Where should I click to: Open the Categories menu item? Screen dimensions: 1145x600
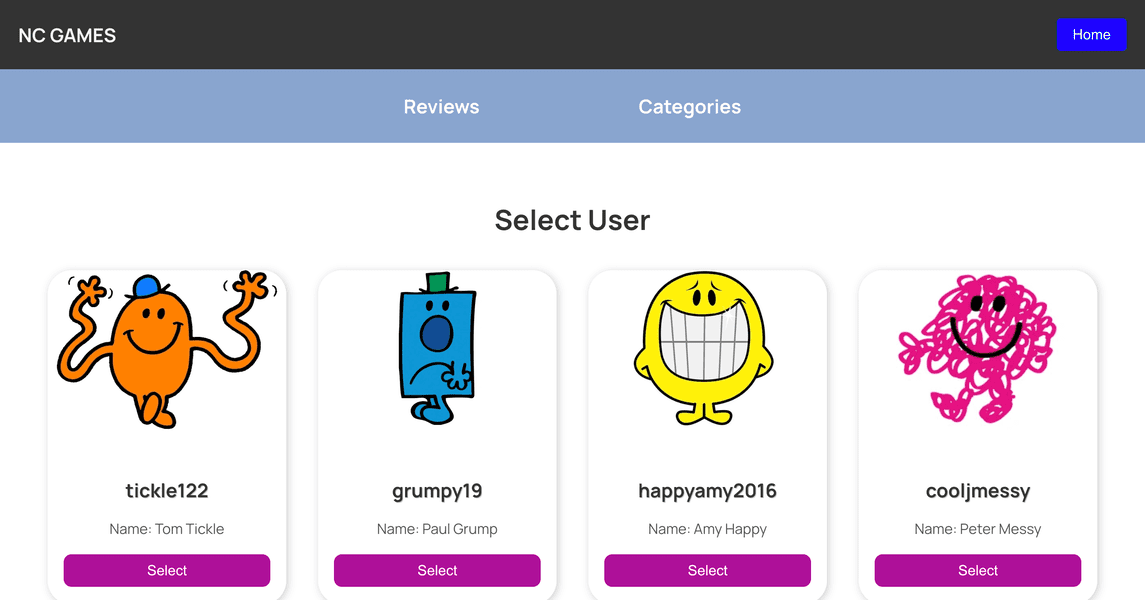689,107
